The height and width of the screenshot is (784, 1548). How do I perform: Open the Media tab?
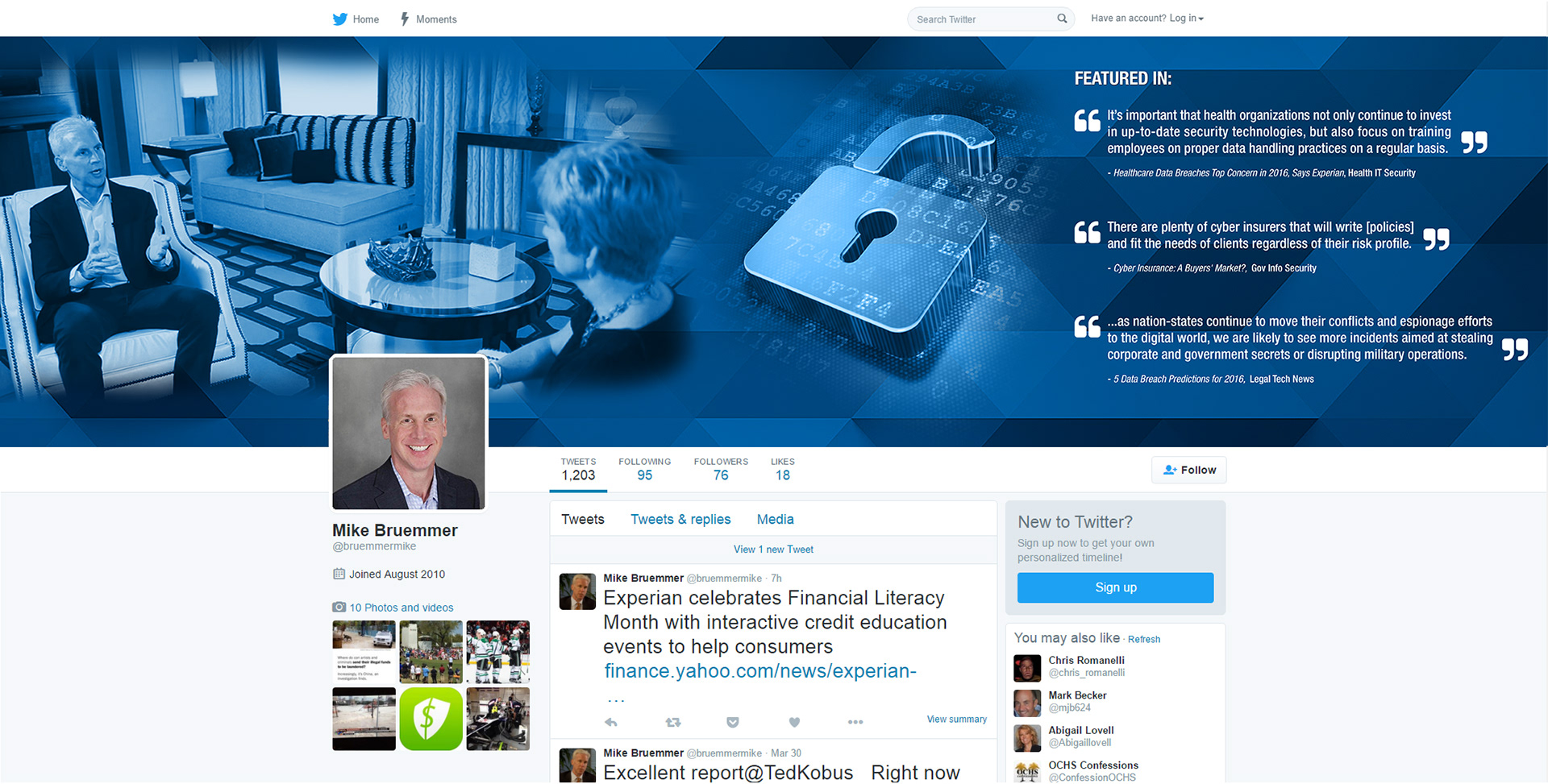click(x=775, y=520)
